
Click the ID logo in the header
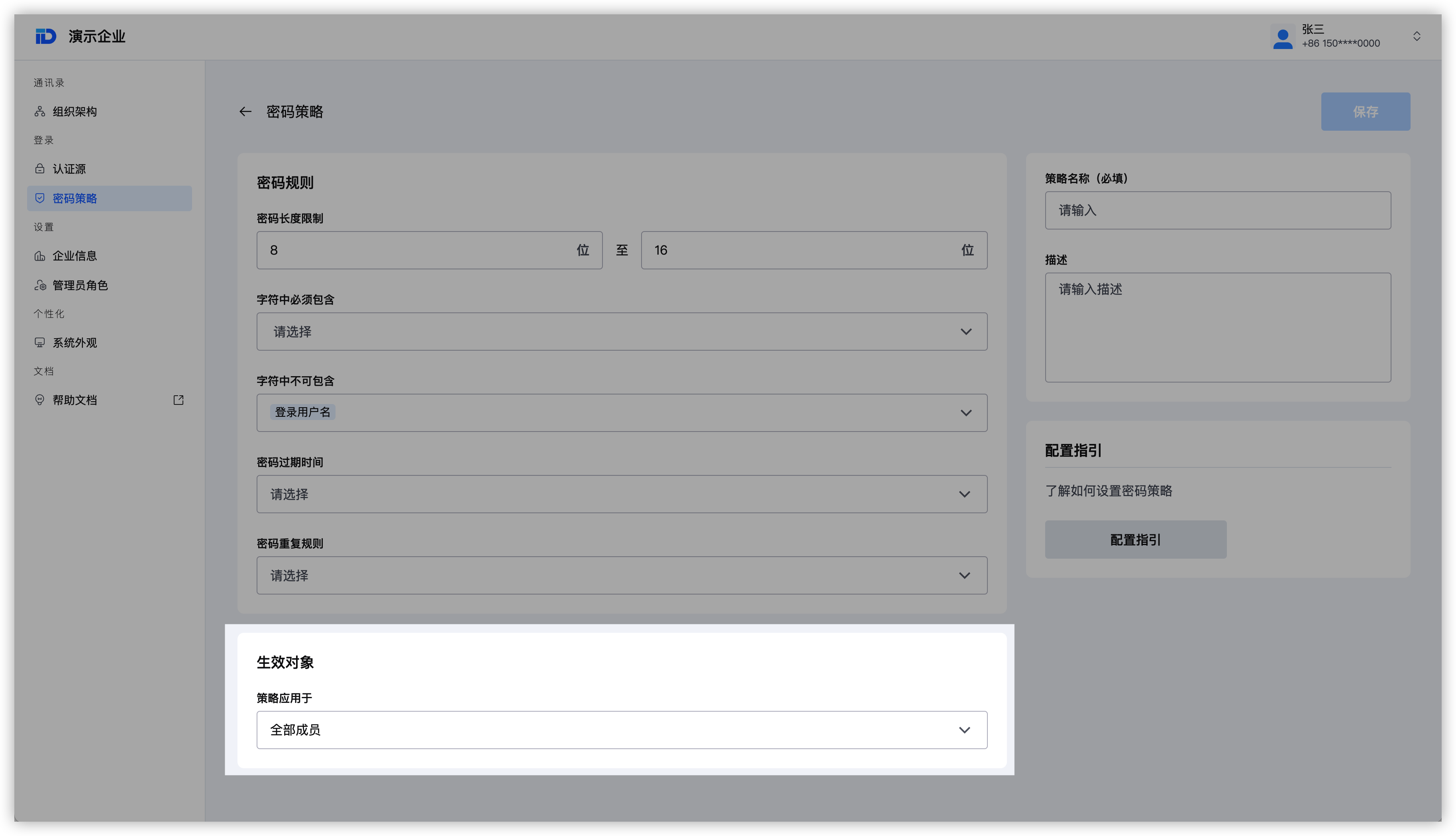coord(46,36)
